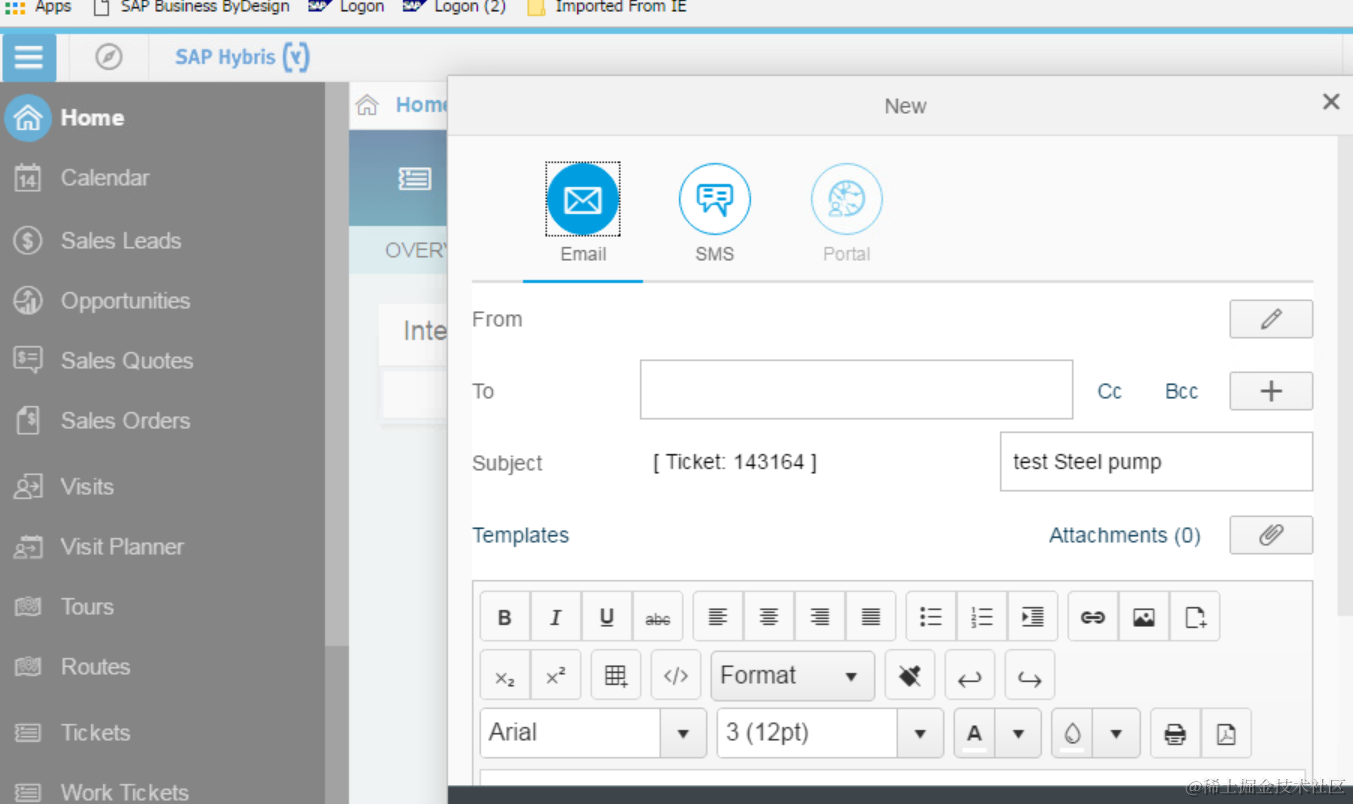The height and width of the screenshot is (804, 1353).
Task: Click the compass discover icon
Action: 109,57
